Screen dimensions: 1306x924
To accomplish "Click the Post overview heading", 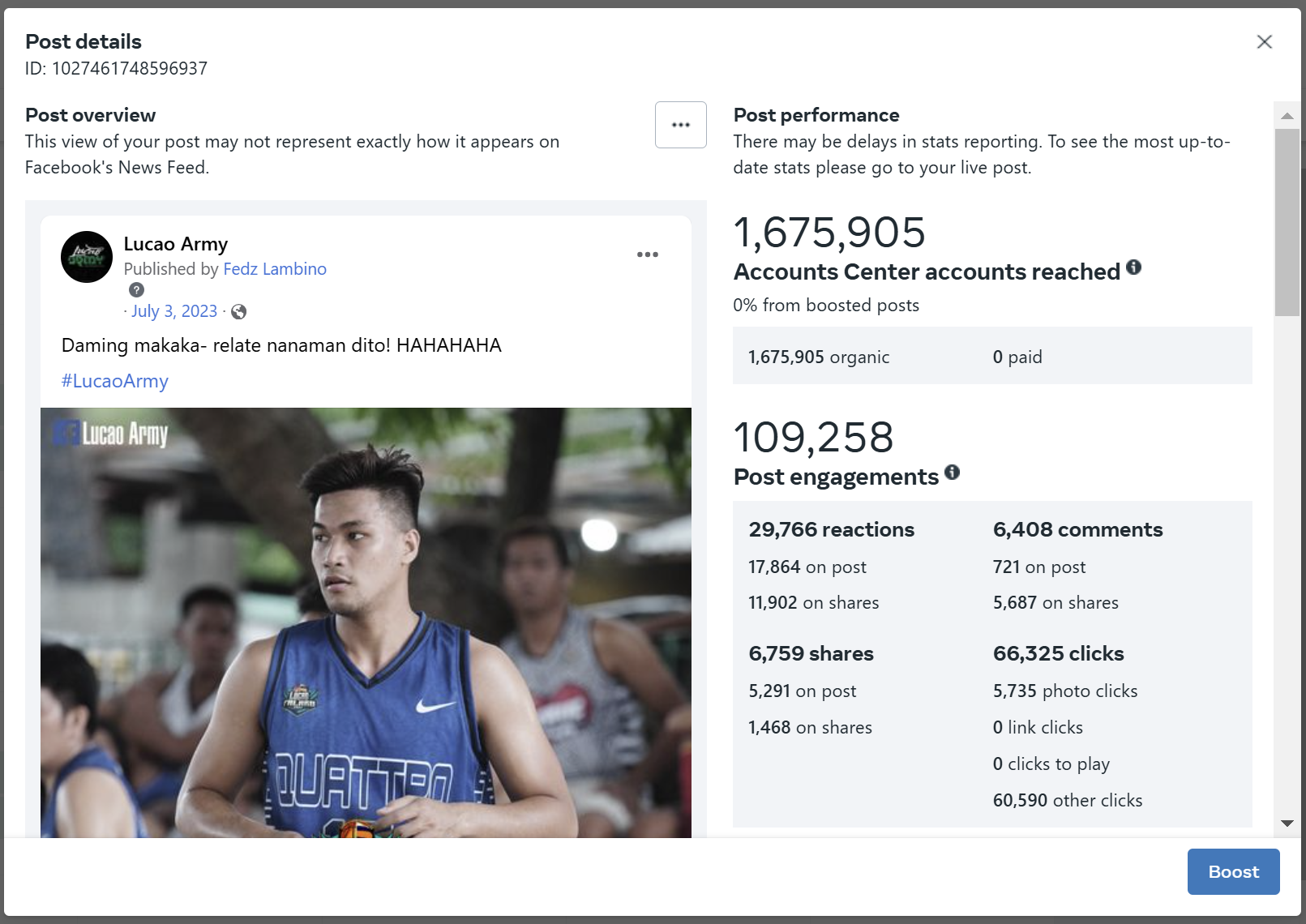I will [x=91, y=115].
